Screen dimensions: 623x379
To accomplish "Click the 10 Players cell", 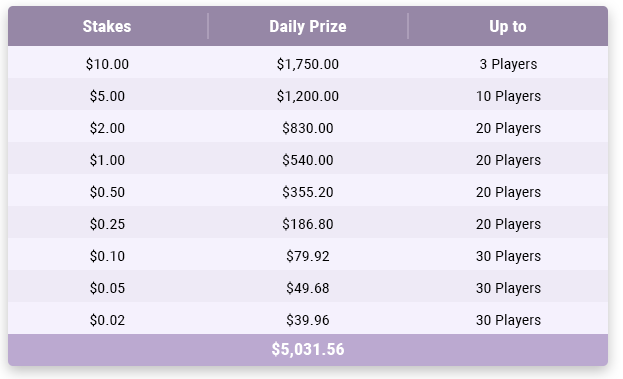I will coord(508,96).
